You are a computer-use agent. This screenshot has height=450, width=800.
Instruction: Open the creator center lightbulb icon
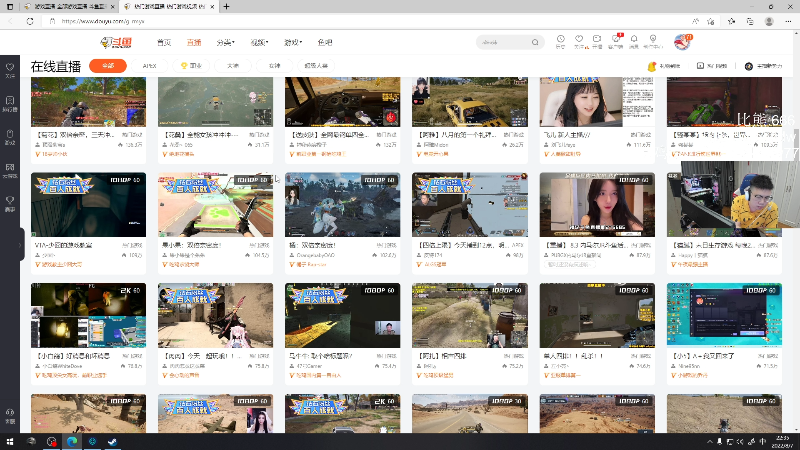click(653, 41)
